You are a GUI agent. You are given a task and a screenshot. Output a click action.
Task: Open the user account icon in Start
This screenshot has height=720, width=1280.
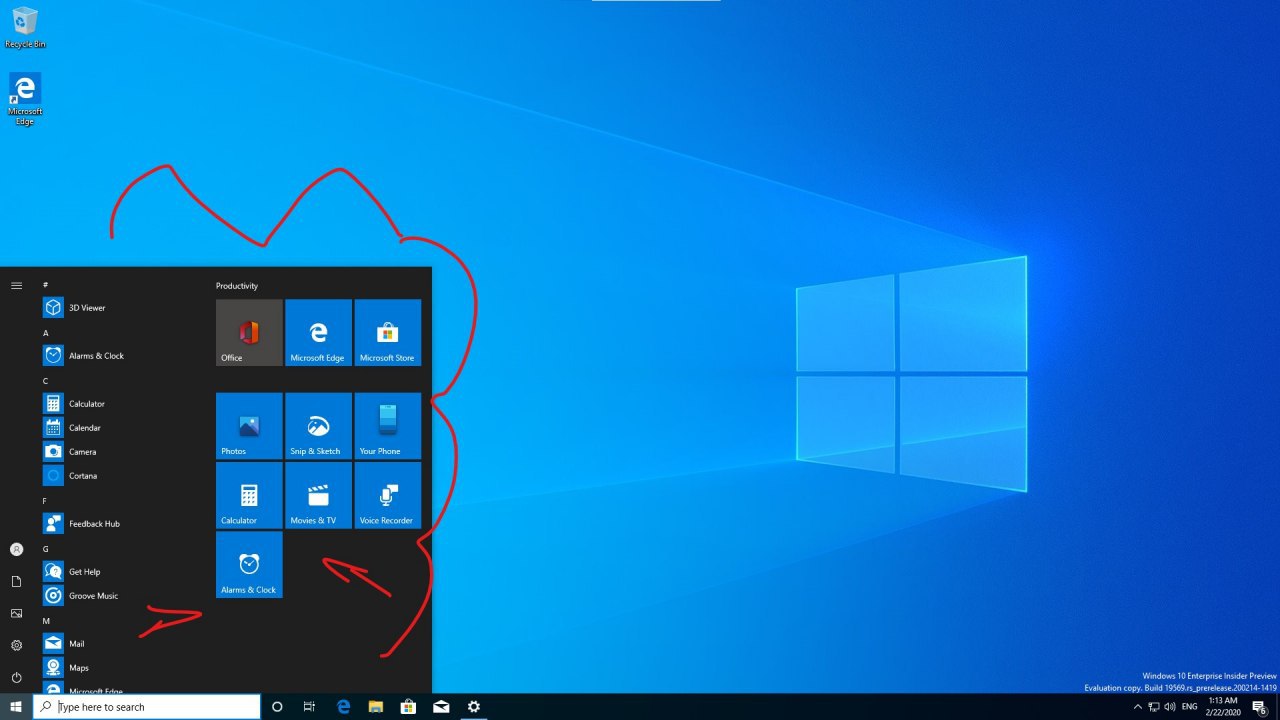[x=16, y=549]
